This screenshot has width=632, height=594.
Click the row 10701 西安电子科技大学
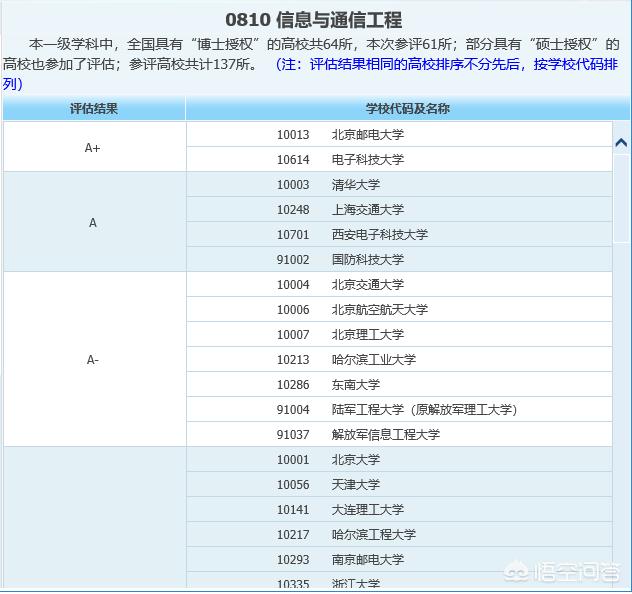pyautogui.click(x=399, y=235)
